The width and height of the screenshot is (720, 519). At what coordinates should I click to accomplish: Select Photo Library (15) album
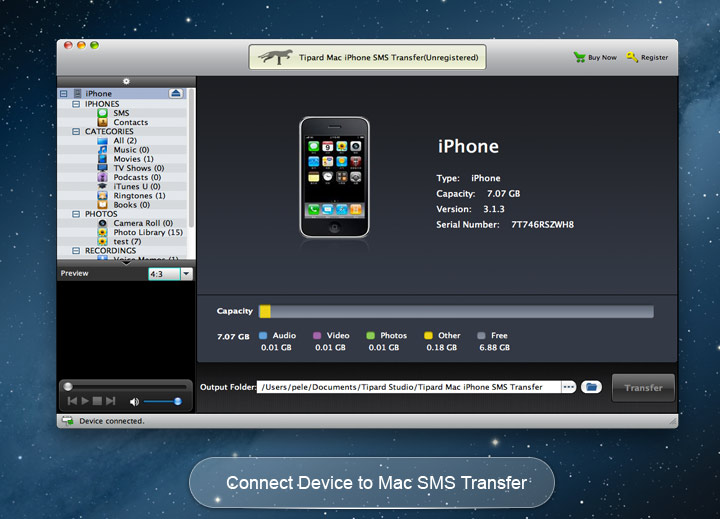[x=148, y=232]
